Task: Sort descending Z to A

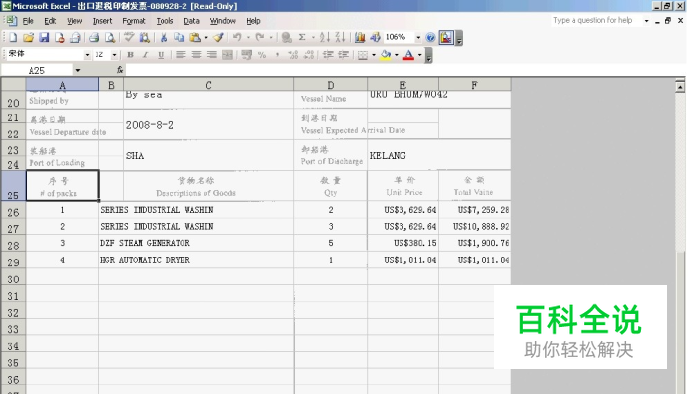Action: [x=340, y=38]
